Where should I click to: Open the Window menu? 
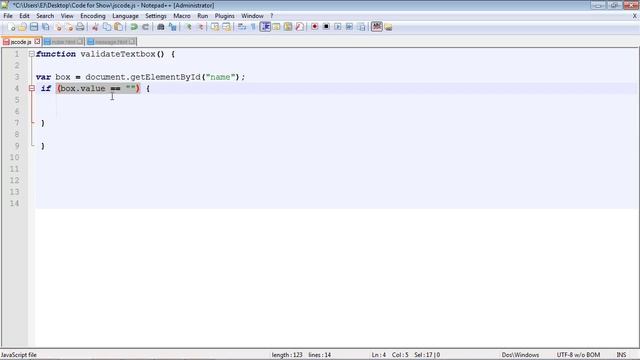click(252, 16)
